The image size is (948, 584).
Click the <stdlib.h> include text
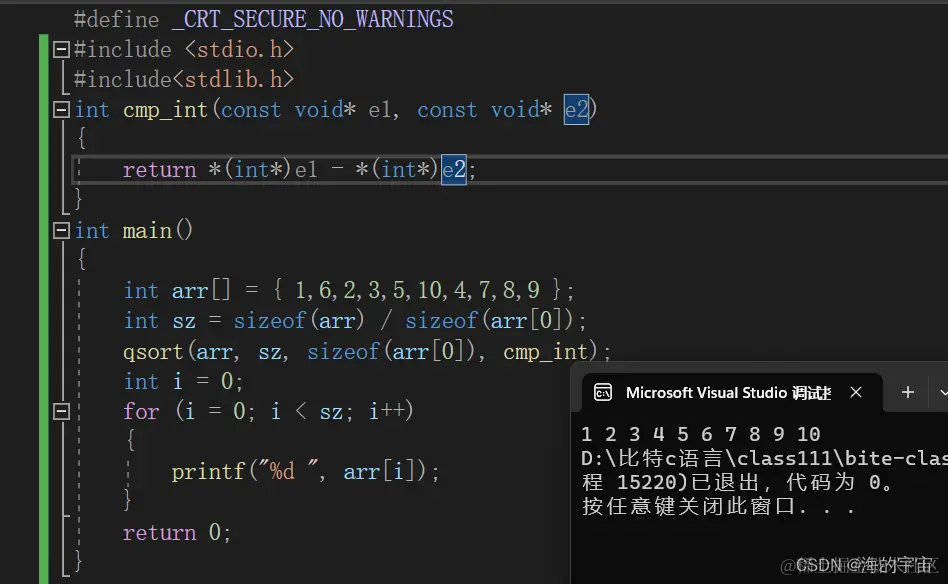click(233, 80)
